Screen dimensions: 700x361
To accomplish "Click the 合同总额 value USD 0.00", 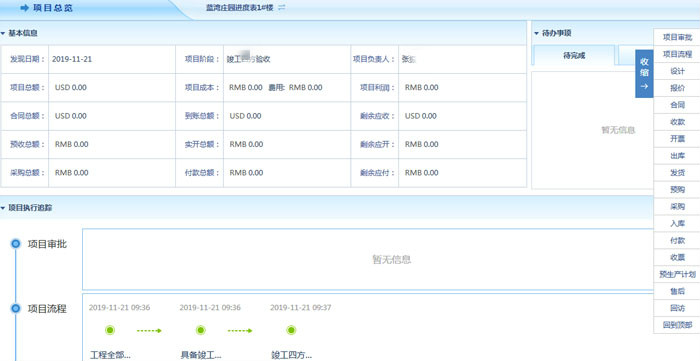I will pyautogui.click(x=71, y=116).
